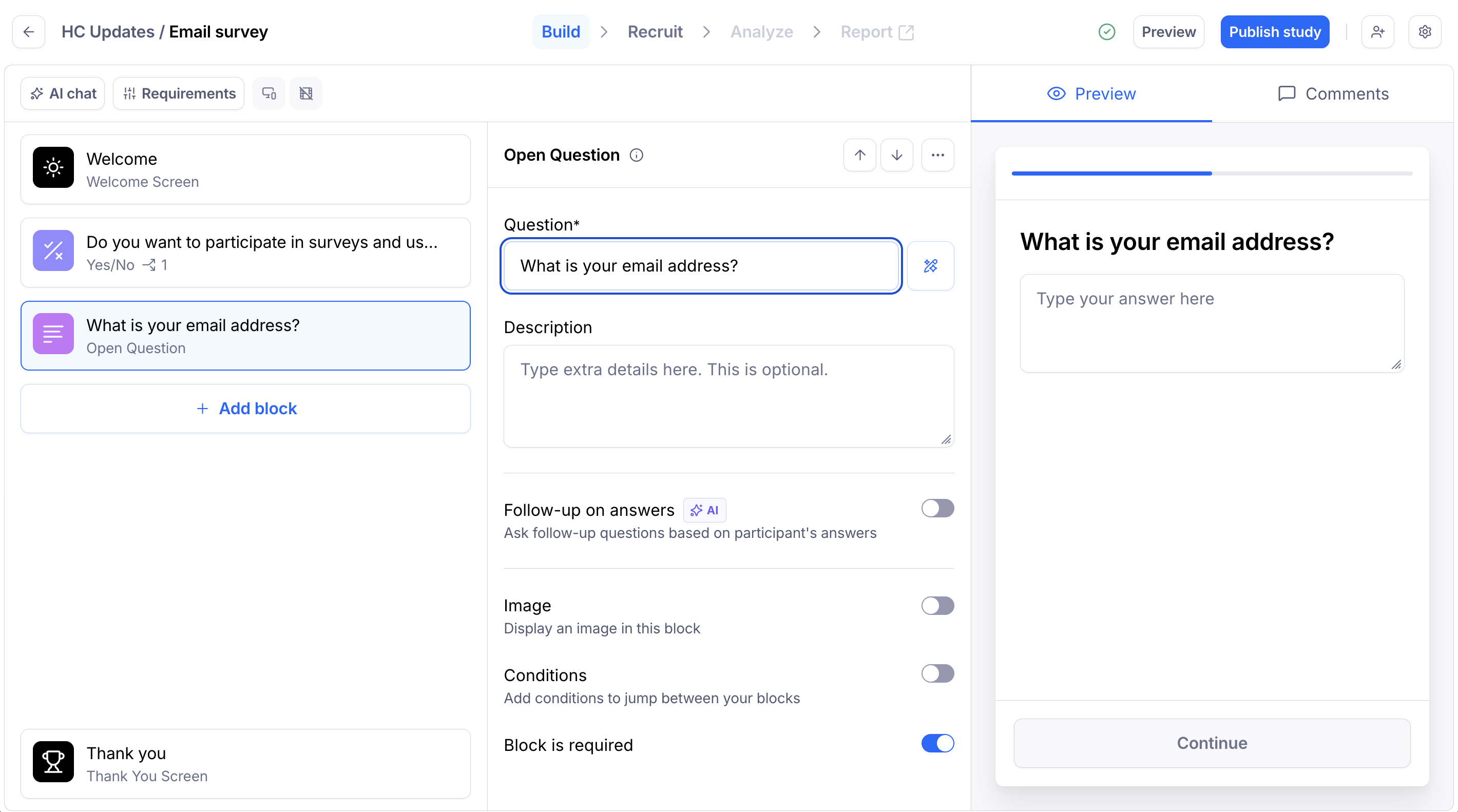
Task: Click the layout toggle icon beside Requirements
Action: click(306, 93)
